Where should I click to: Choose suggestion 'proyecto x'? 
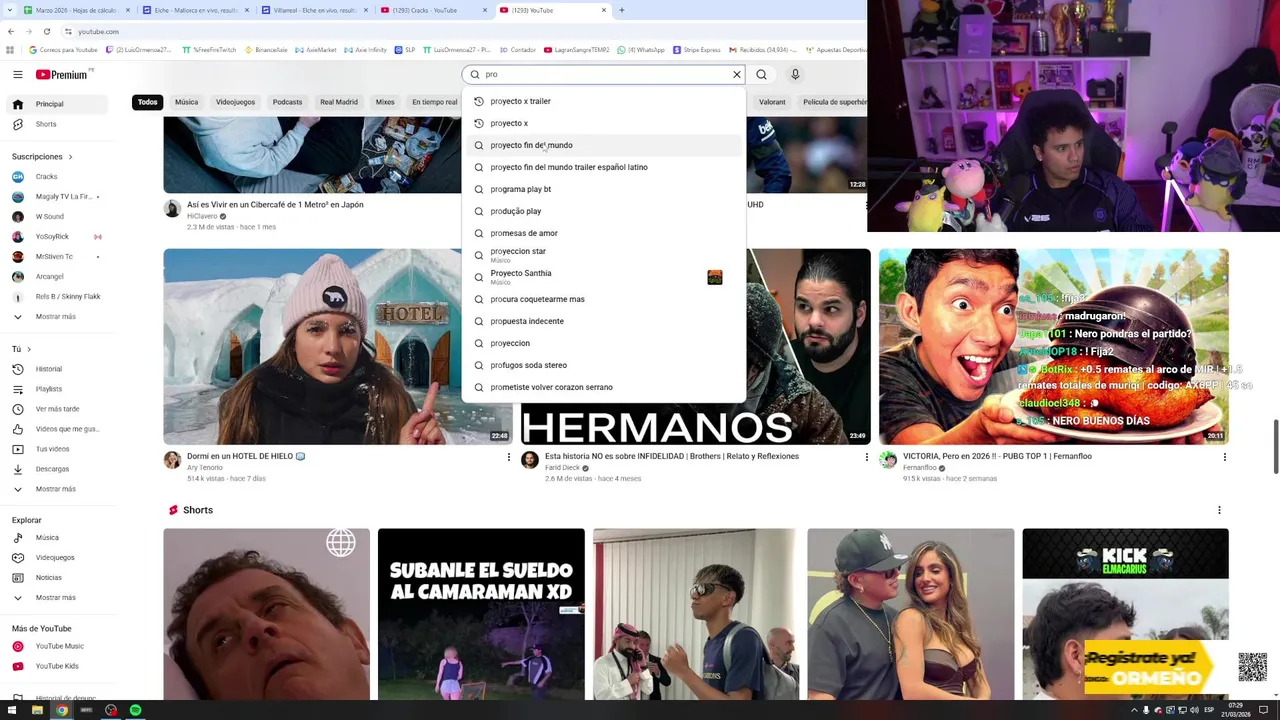[x=603, y=123]
